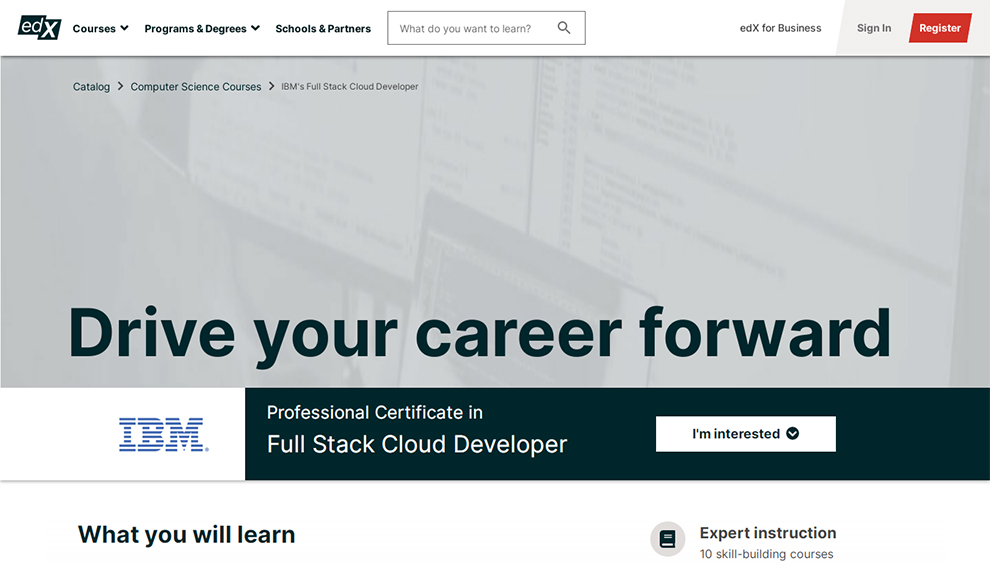
Task: Open edX for Business link
Action: click(780, 28)
